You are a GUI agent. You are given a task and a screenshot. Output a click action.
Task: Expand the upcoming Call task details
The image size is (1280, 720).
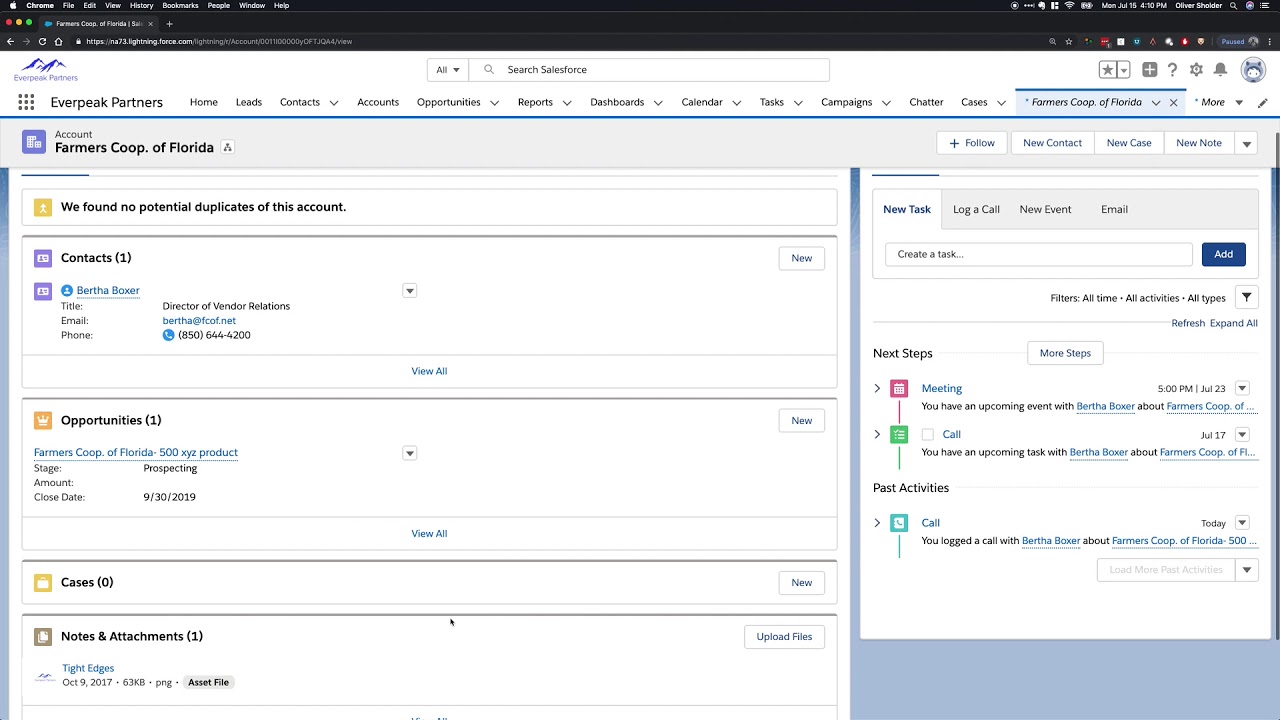click(x=877, y=435)
